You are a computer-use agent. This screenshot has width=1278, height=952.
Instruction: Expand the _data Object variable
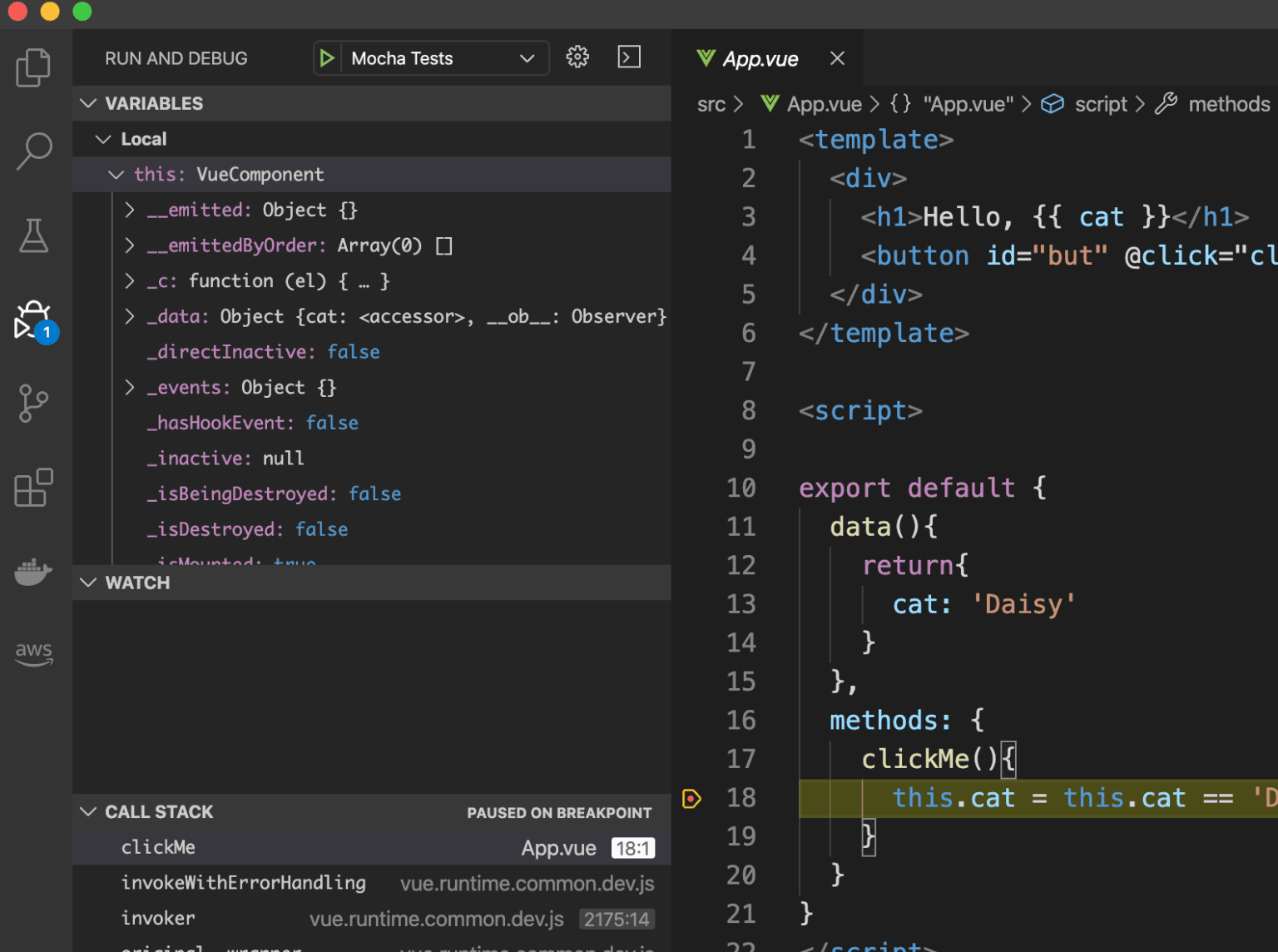pyautogui.click(x=130, y=316)
